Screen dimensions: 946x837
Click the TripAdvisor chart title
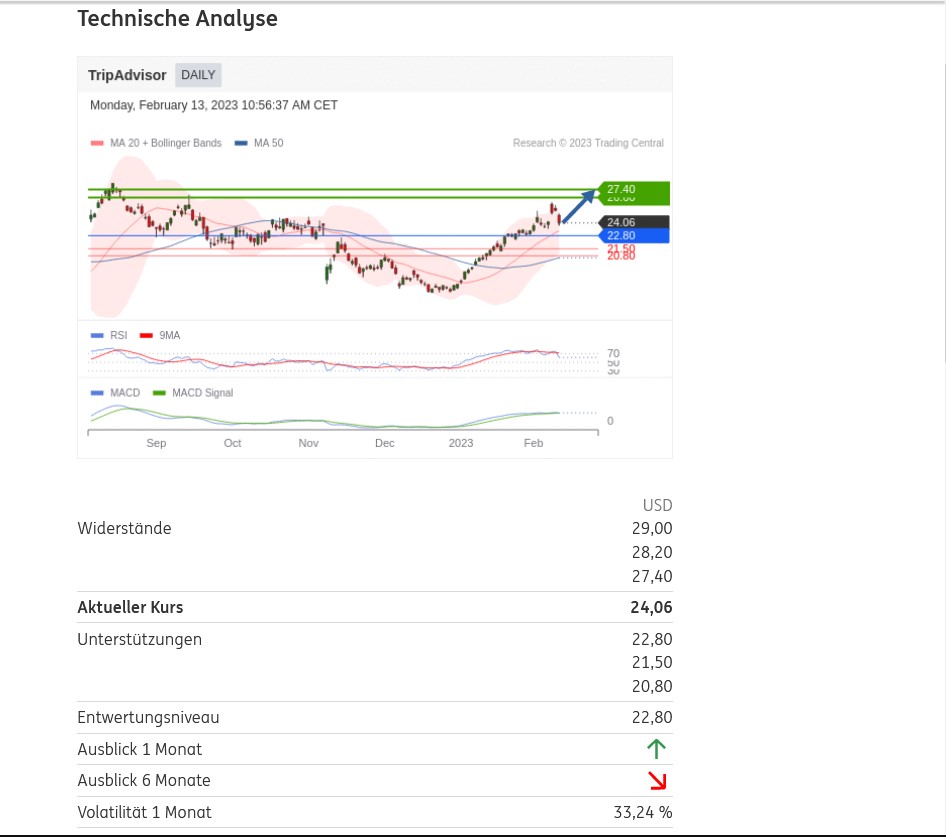tap(127, 75)
